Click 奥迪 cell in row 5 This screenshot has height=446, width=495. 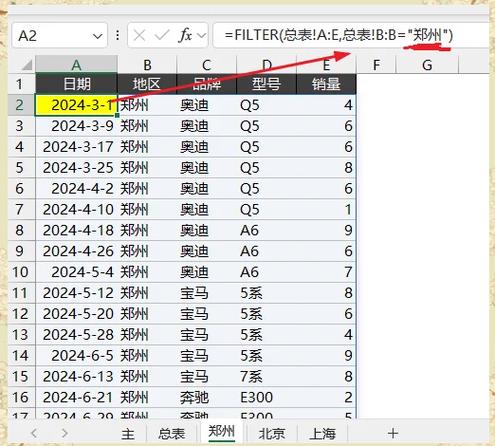tap(206, 168)
